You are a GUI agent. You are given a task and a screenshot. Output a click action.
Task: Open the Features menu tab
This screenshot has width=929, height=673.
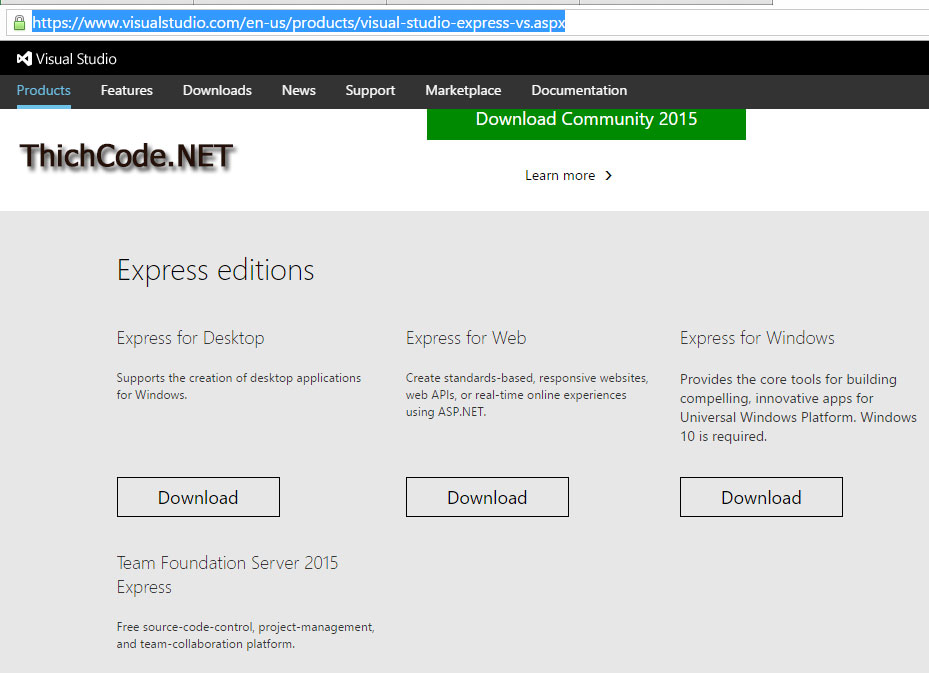pos(127,90)
